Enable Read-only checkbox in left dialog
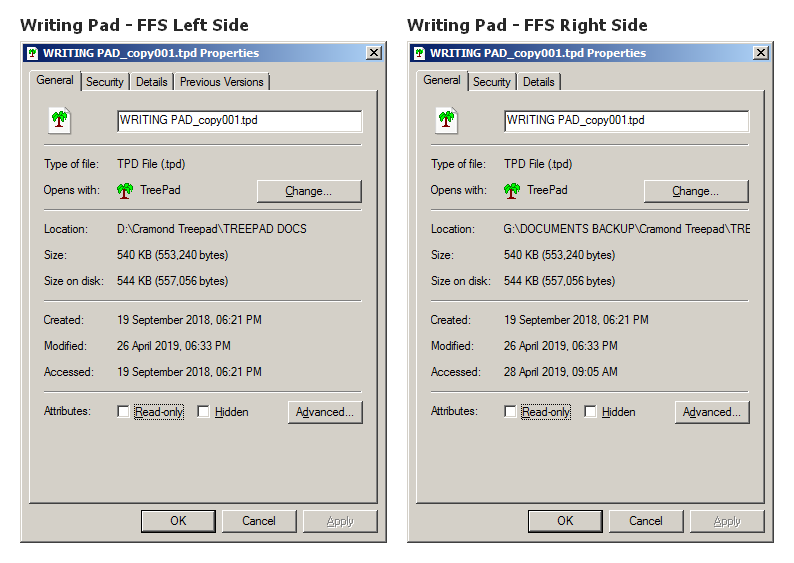 point(123,412)
